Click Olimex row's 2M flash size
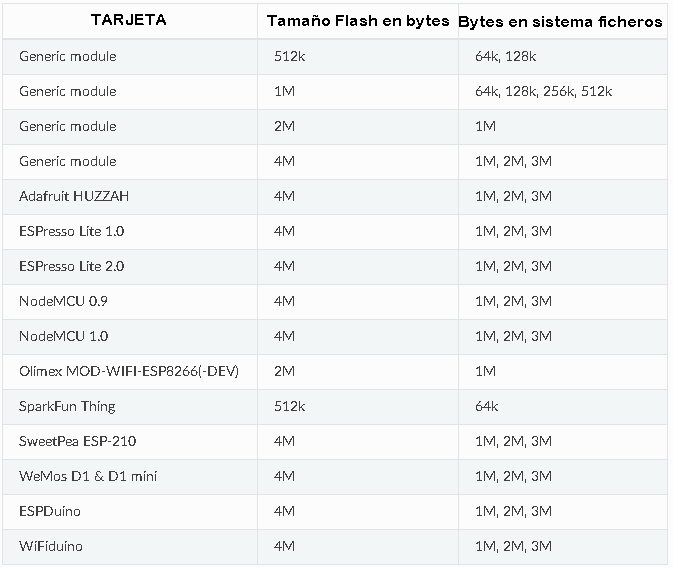This screenshot has height=568, width=673. (285, 371)
